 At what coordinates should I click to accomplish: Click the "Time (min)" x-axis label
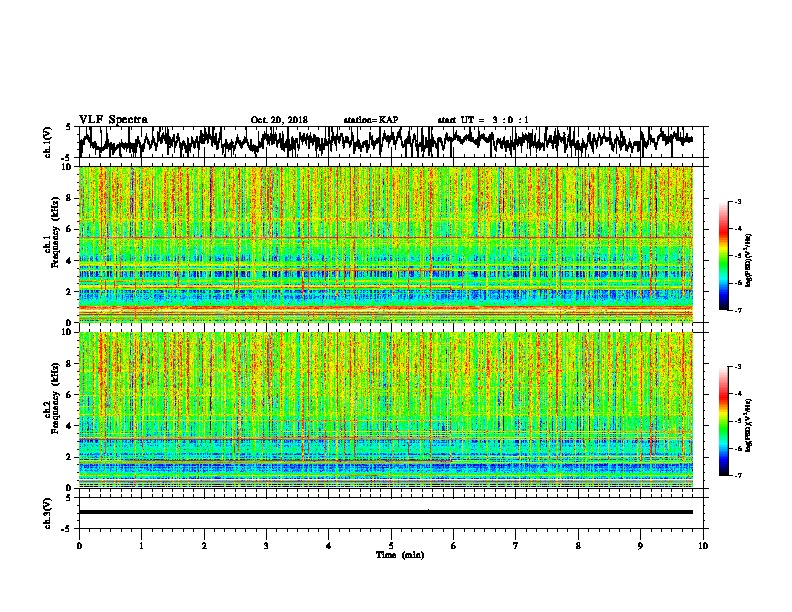pos(400,555)
